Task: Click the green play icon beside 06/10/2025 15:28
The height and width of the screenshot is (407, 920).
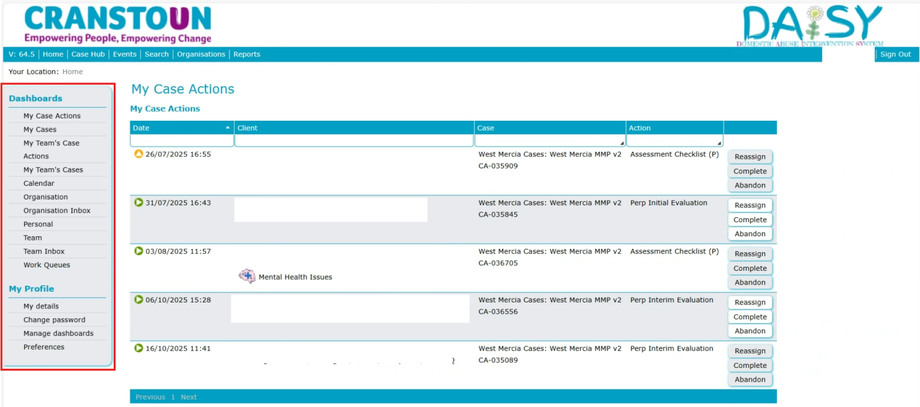Action: (138, 300)
